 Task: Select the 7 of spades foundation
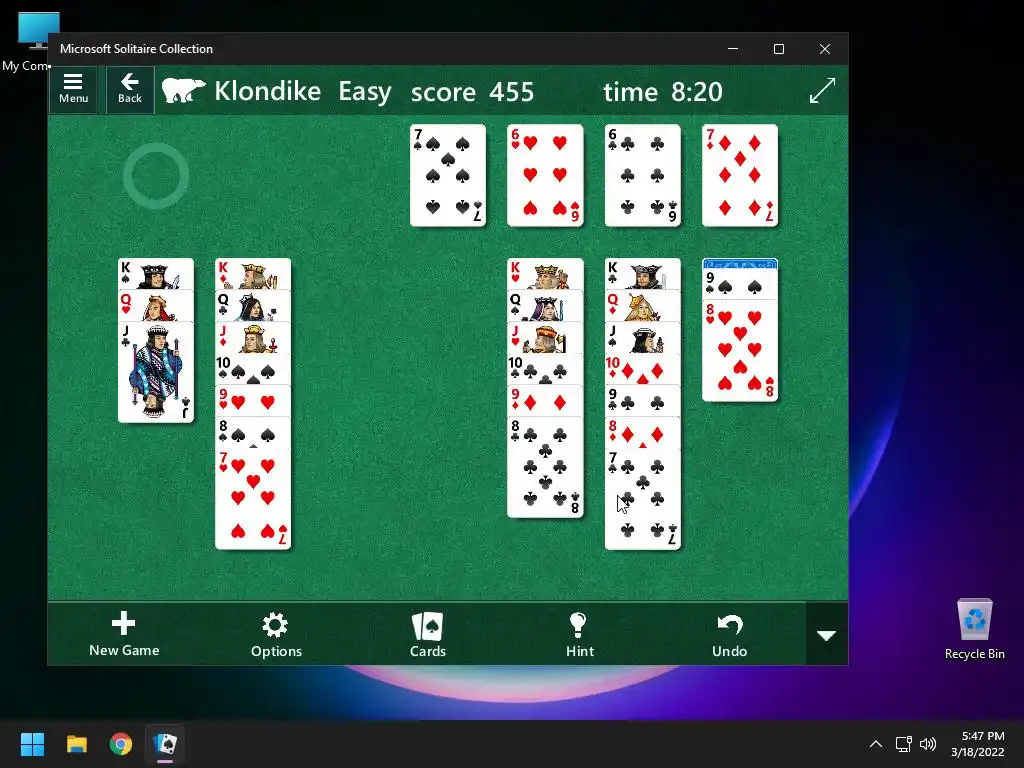pos(448,176)
